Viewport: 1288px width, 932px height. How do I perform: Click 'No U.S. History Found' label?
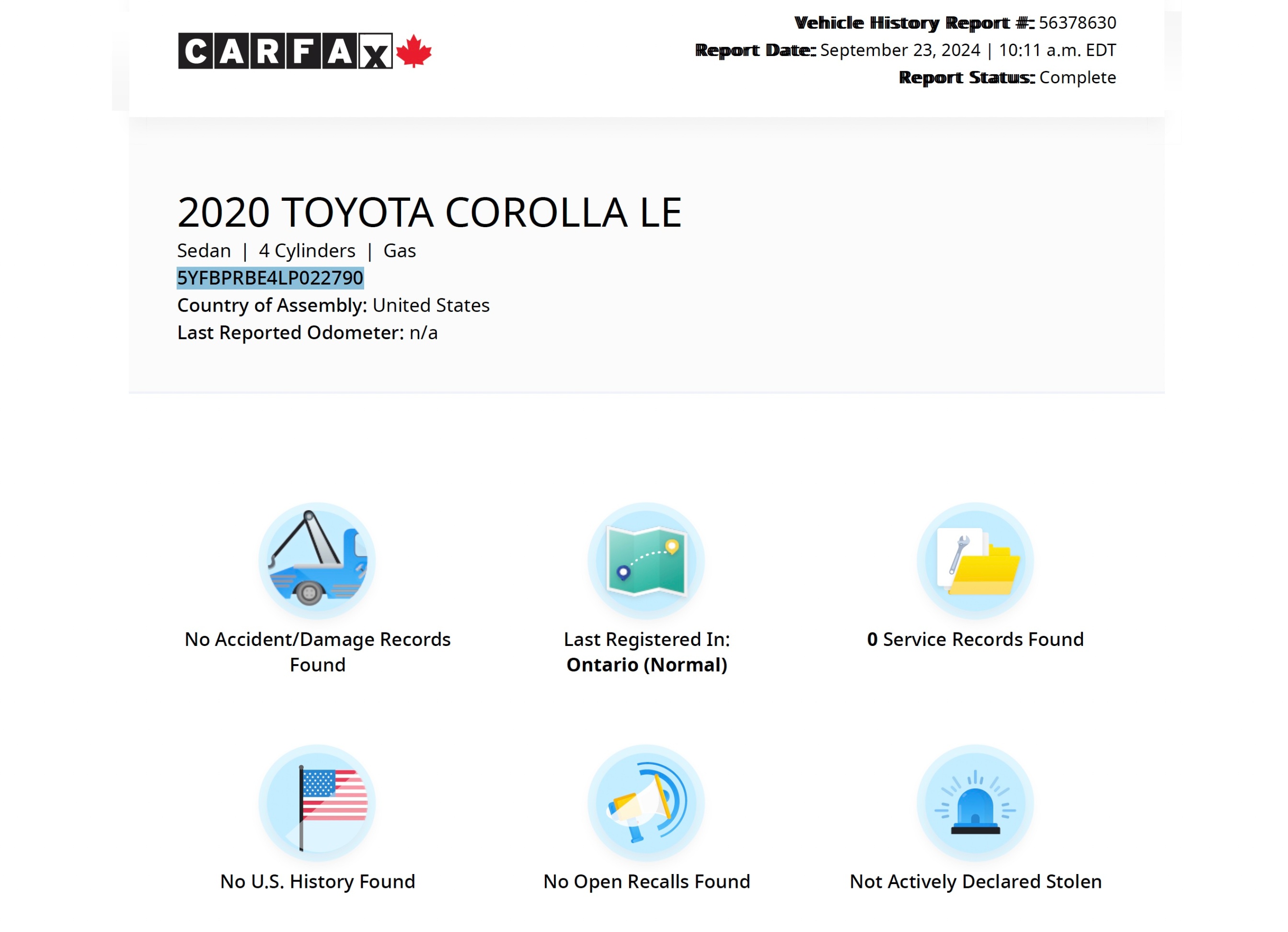pyautogui.click(x=318, y=882)
